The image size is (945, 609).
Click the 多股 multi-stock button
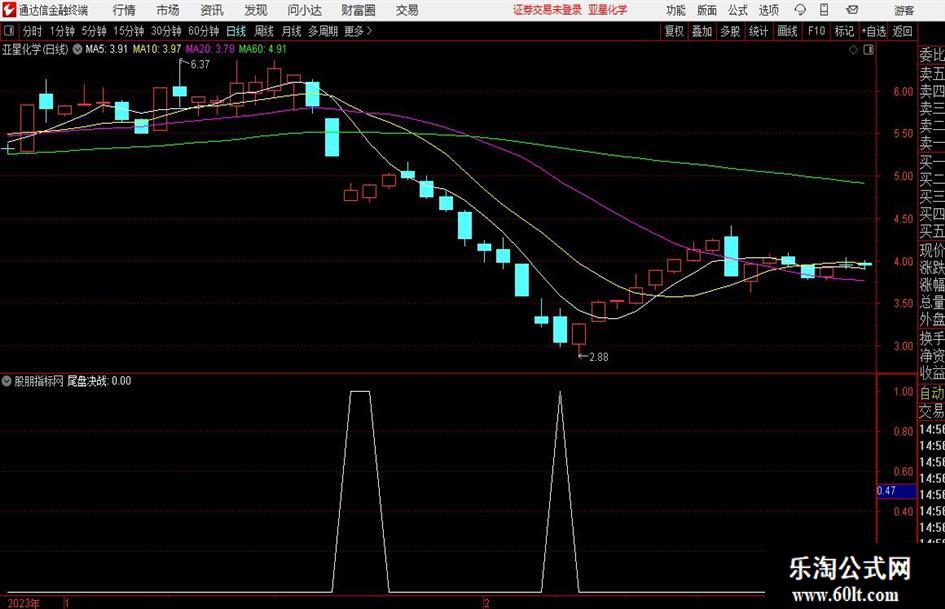(x=730, y=31)
